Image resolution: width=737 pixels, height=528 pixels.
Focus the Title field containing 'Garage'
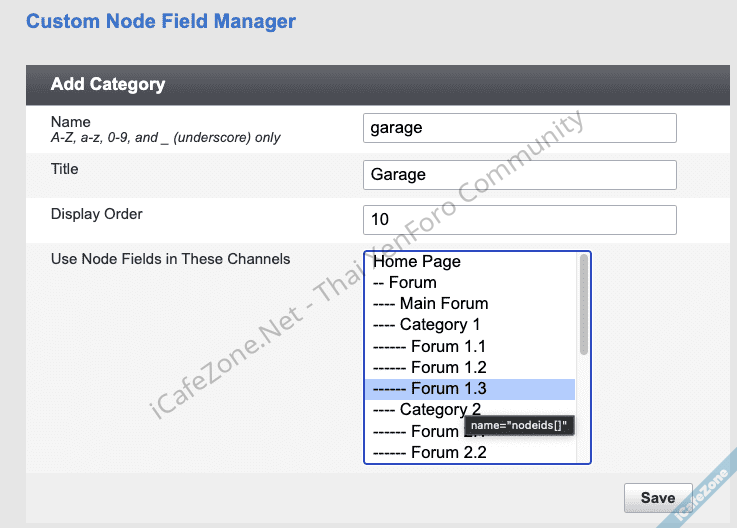click(x=519, y=175)
